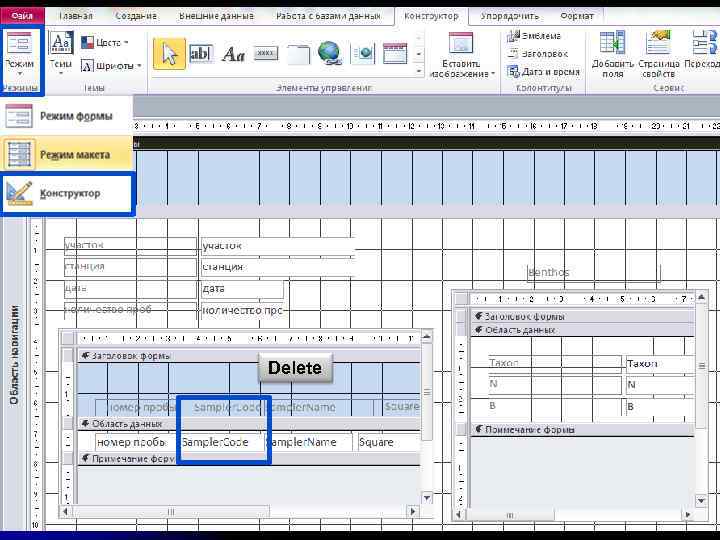Screen dimensions: 720x540
Task: Select the станция label
Action: 130,267
